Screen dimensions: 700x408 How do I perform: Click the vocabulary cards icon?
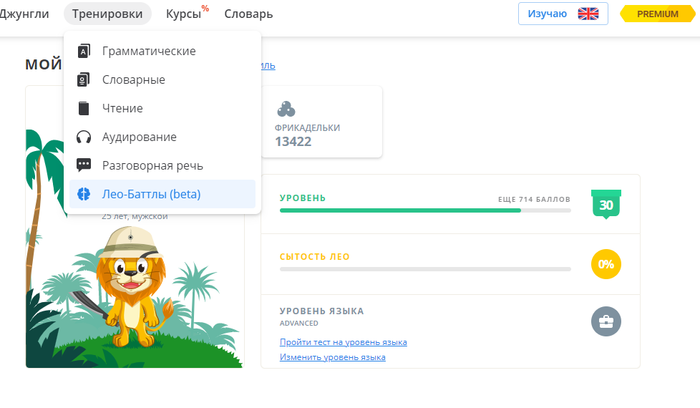(x=83, y=79)
